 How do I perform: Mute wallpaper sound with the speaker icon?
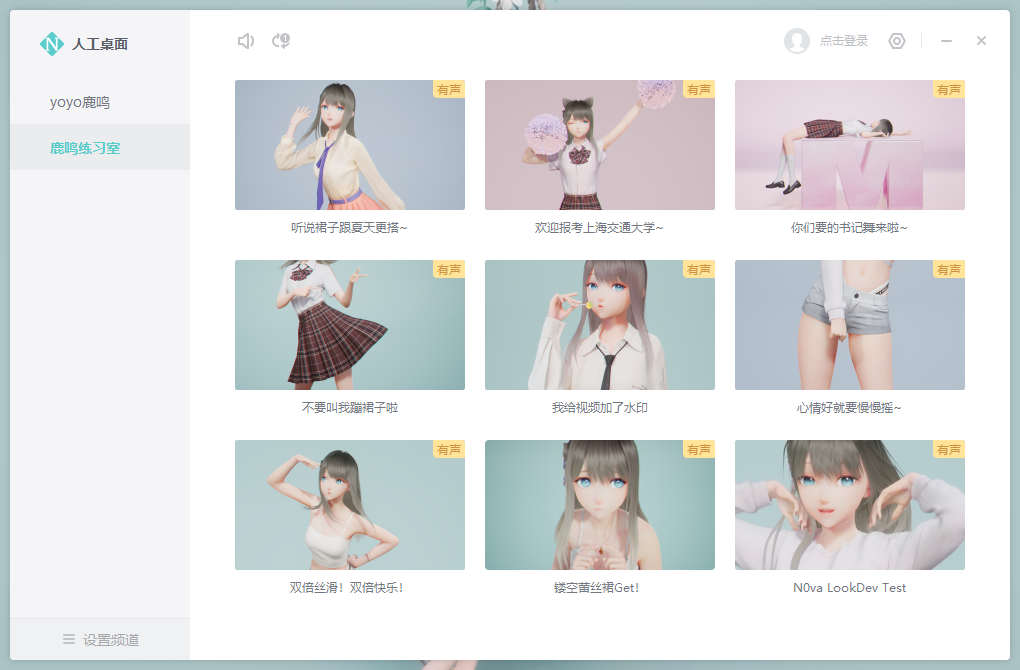(245, 41)
